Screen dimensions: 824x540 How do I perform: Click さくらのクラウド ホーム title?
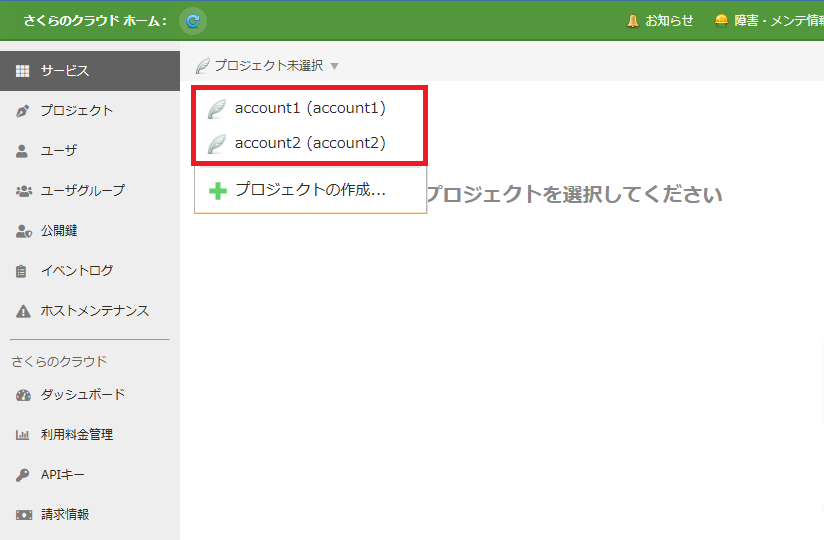[95, 21]
